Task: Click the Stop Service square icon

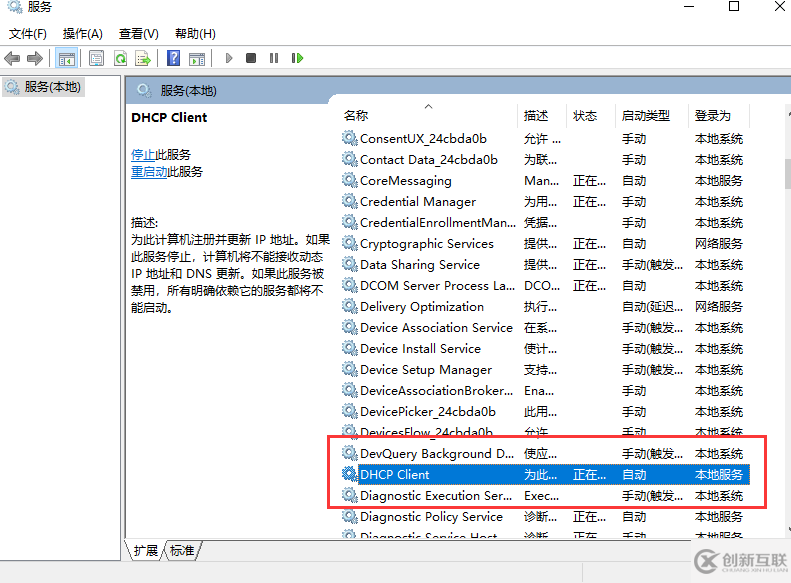Action: click(x=251, y=59)
